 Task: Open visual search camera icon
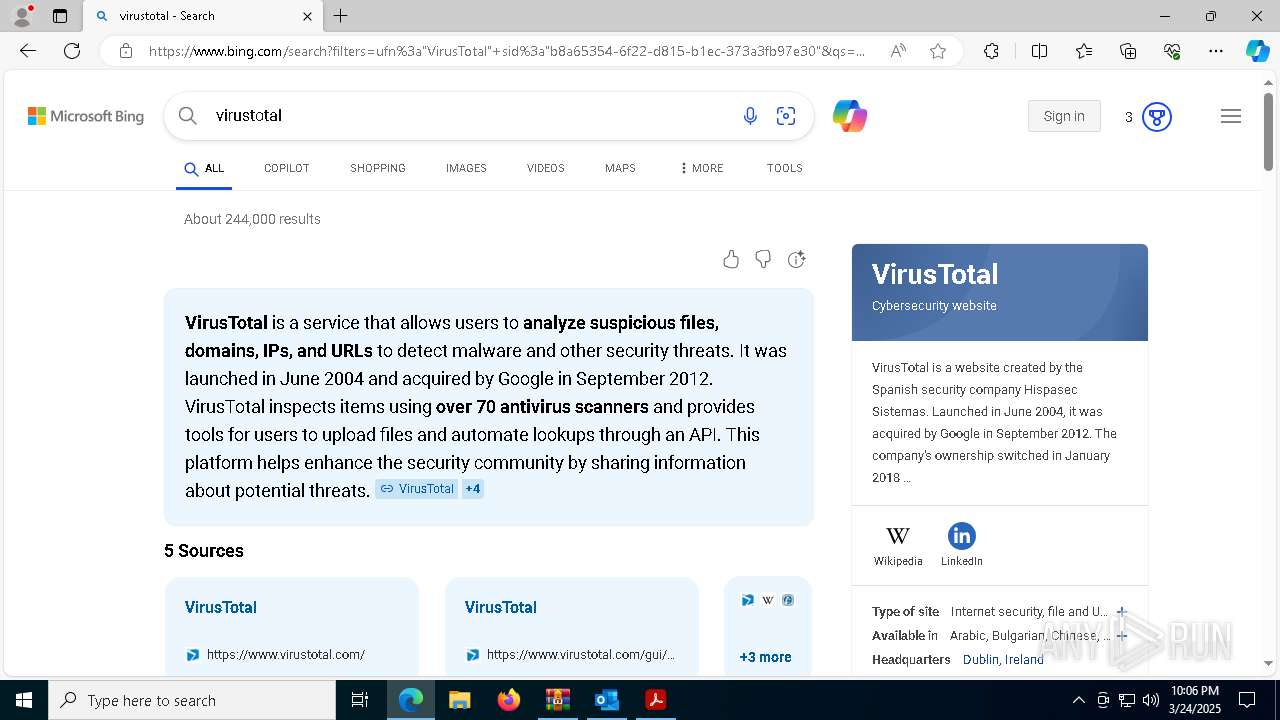(x=786, y=116)
